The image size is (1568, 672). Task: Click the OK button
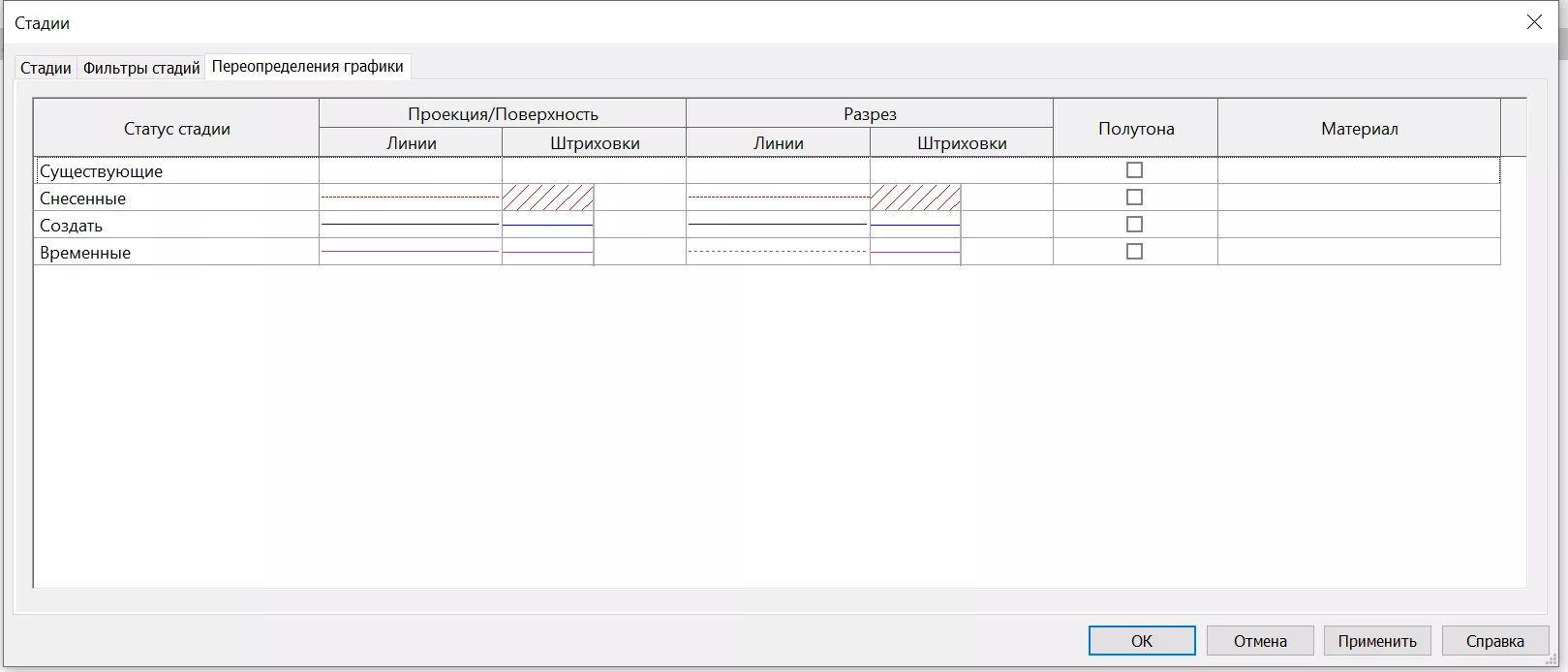[1141, 641]
